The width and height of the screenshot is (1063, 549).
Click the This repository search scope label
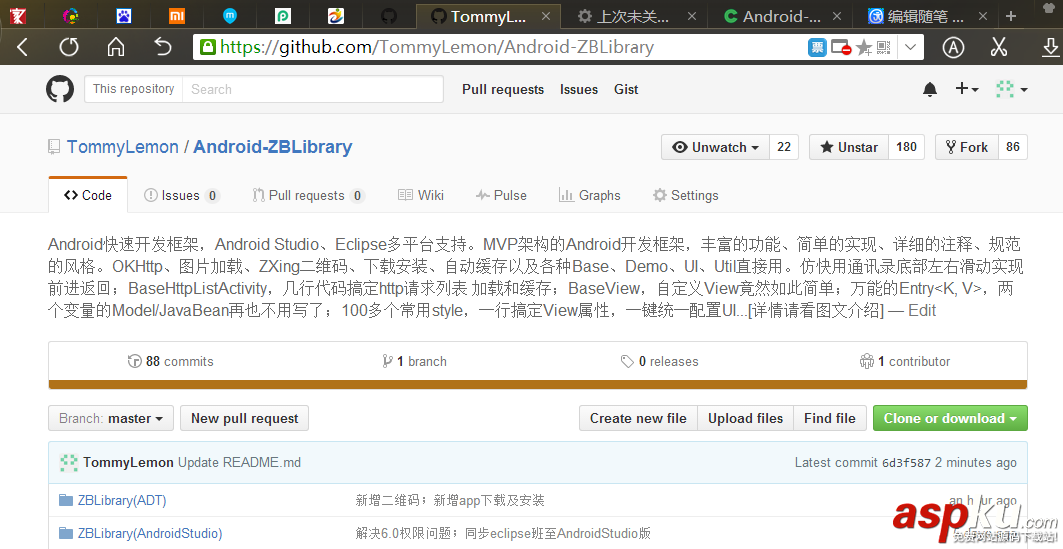point(134,89)
